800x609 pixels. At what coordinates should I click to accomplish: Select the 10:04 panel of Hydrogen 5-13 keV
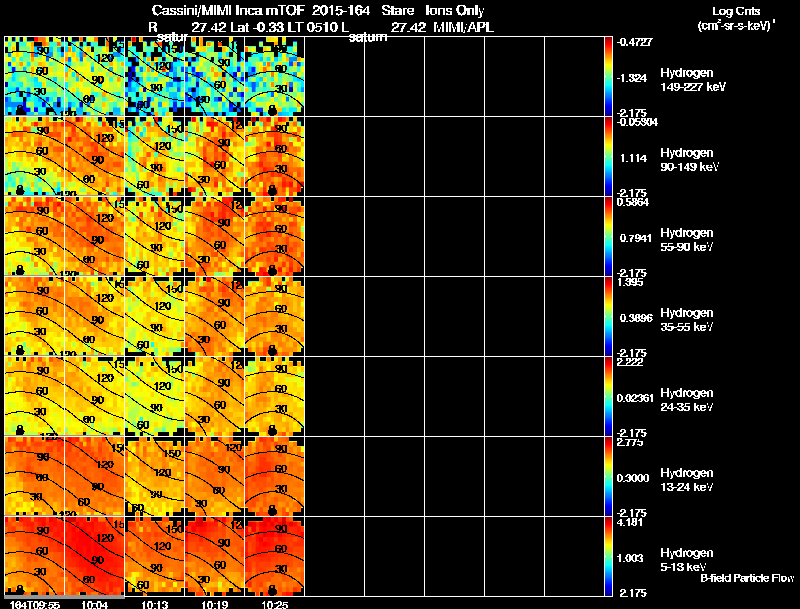point(94,556)
